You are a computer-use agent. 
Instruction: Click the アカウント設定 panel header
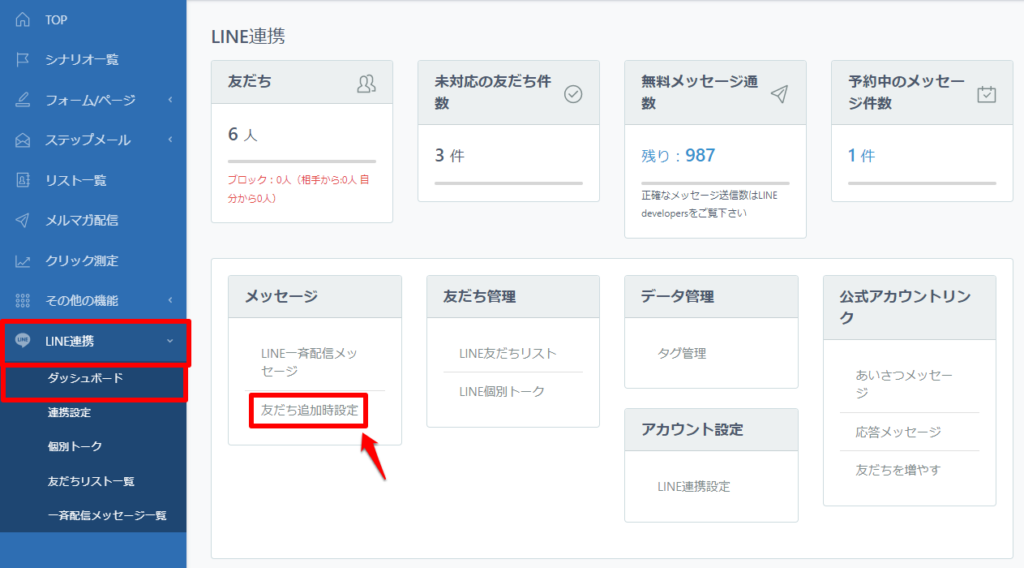click(x=711, y=430)
